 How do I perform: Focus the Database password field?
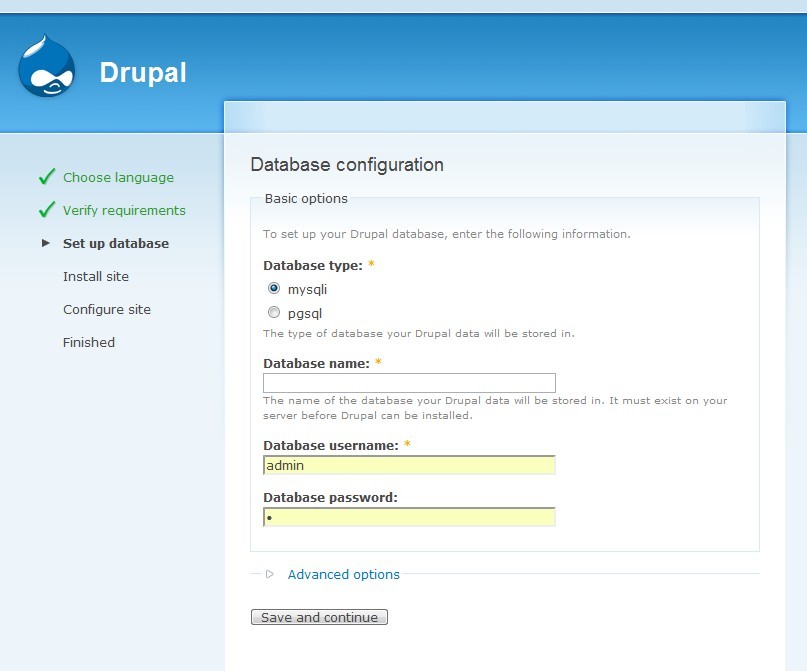click(409, 517)
